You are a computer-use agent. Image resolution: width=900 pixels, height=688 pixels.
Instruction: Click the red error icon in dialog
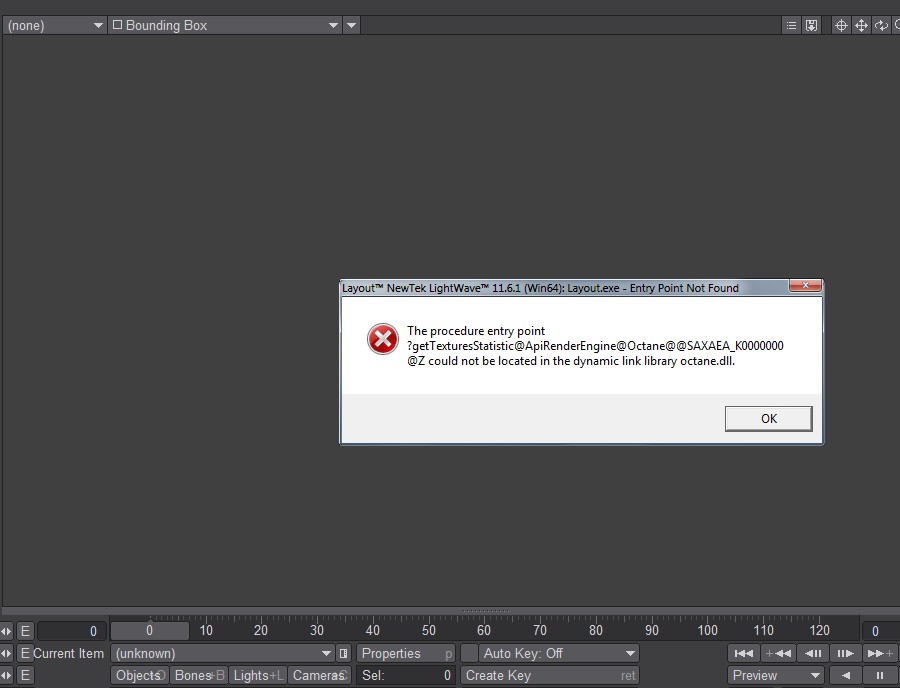coord(383,339)
